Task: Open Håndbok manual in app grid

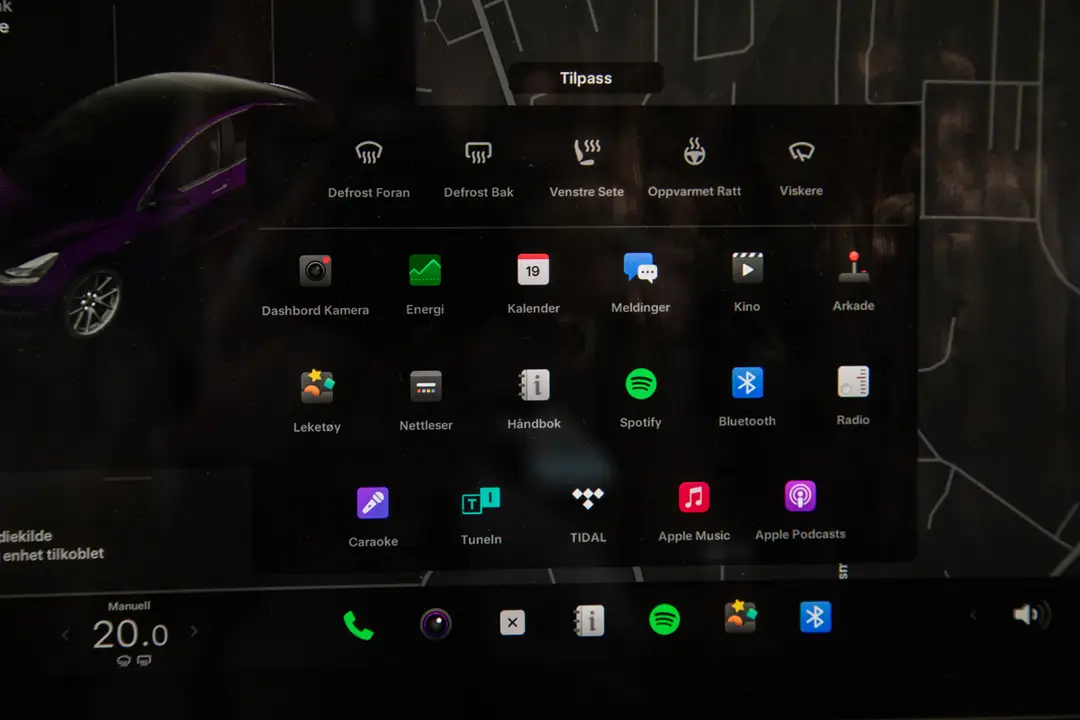Action: (x=534, y=399)
